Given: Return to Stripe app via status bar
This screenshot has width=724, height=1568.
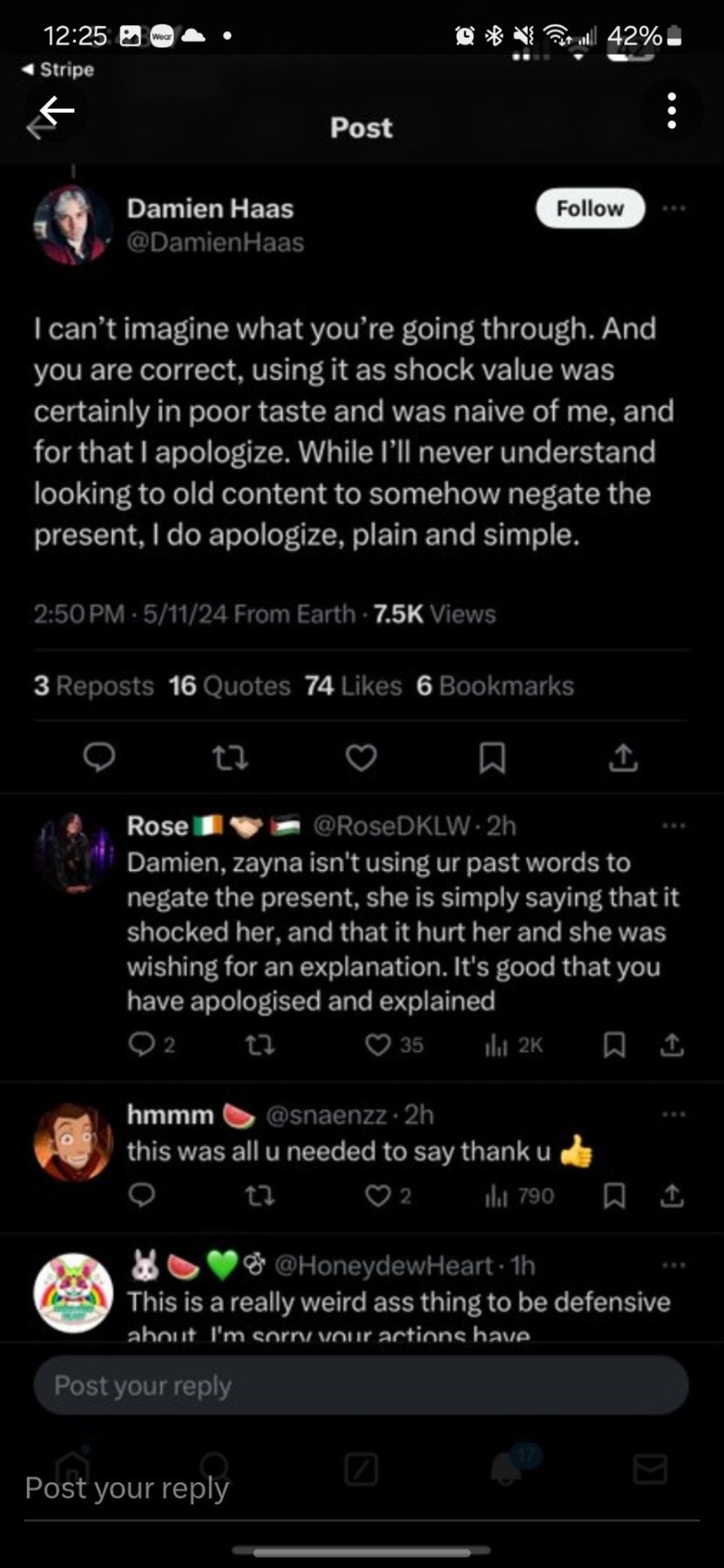Looking at the screenshot, I should 59,70.
